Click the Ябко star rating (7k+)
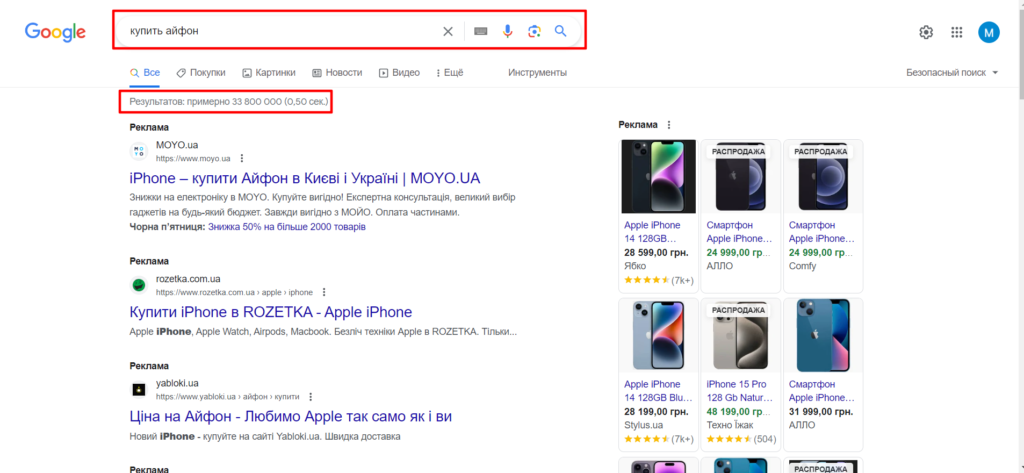This screenshot has width=1024, height=473. coord(658,280)
